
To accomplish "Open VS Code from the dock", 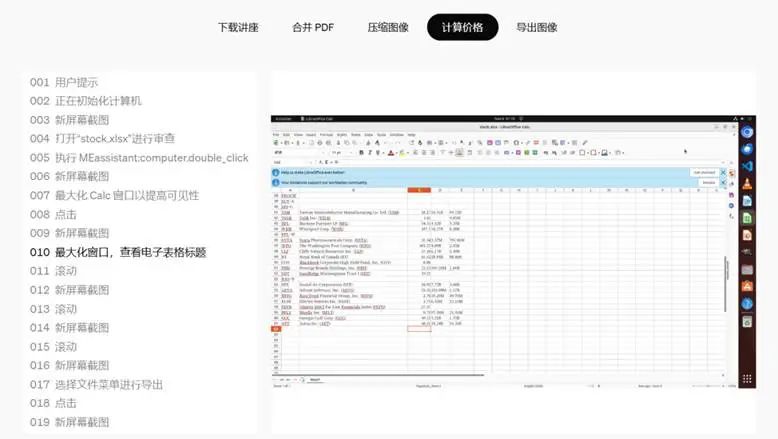I will (747, 166).
